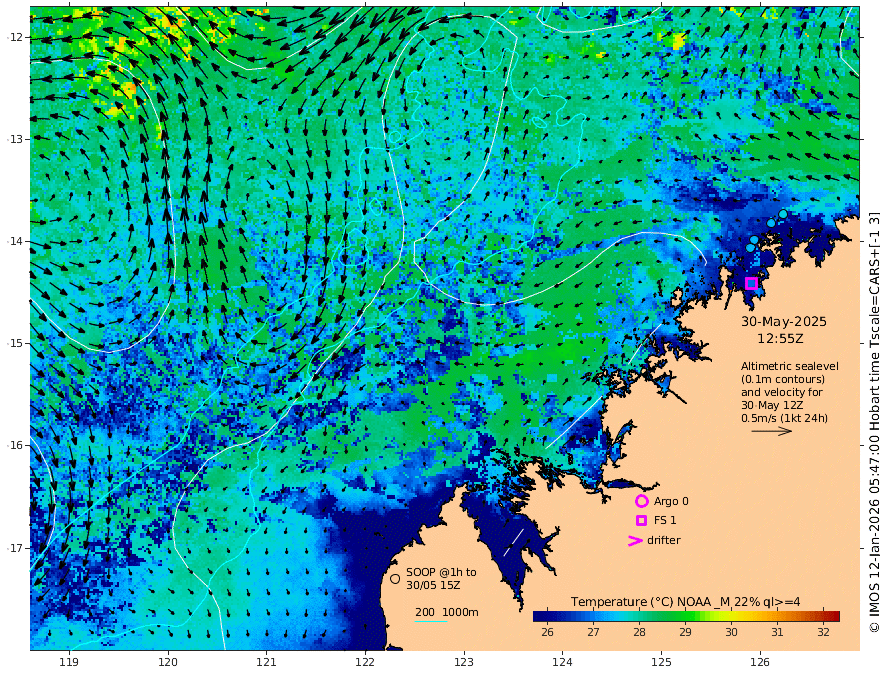Click colorbar tick value 30
Viewport: 880px width, 680px height.
click(x=731, y=632)
